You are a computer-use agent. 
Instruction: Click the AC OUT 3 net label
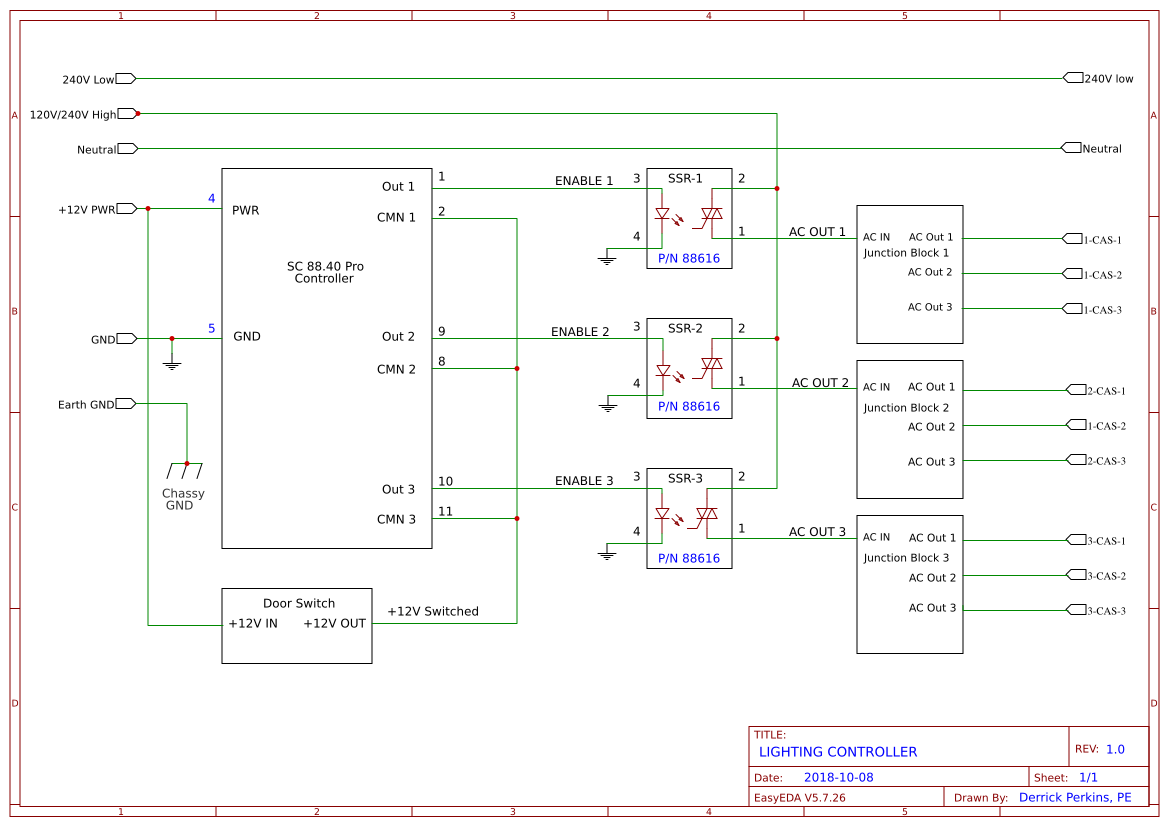coord(817,532)
